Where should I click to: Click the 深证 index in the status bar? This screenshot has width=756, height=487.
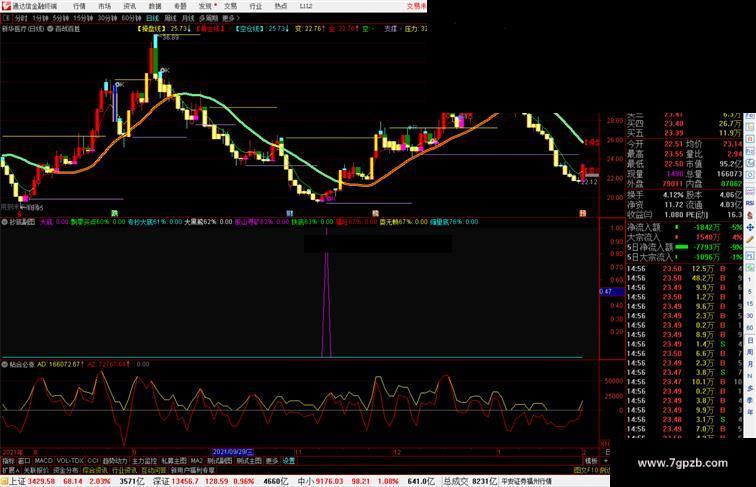pos(162,481)
